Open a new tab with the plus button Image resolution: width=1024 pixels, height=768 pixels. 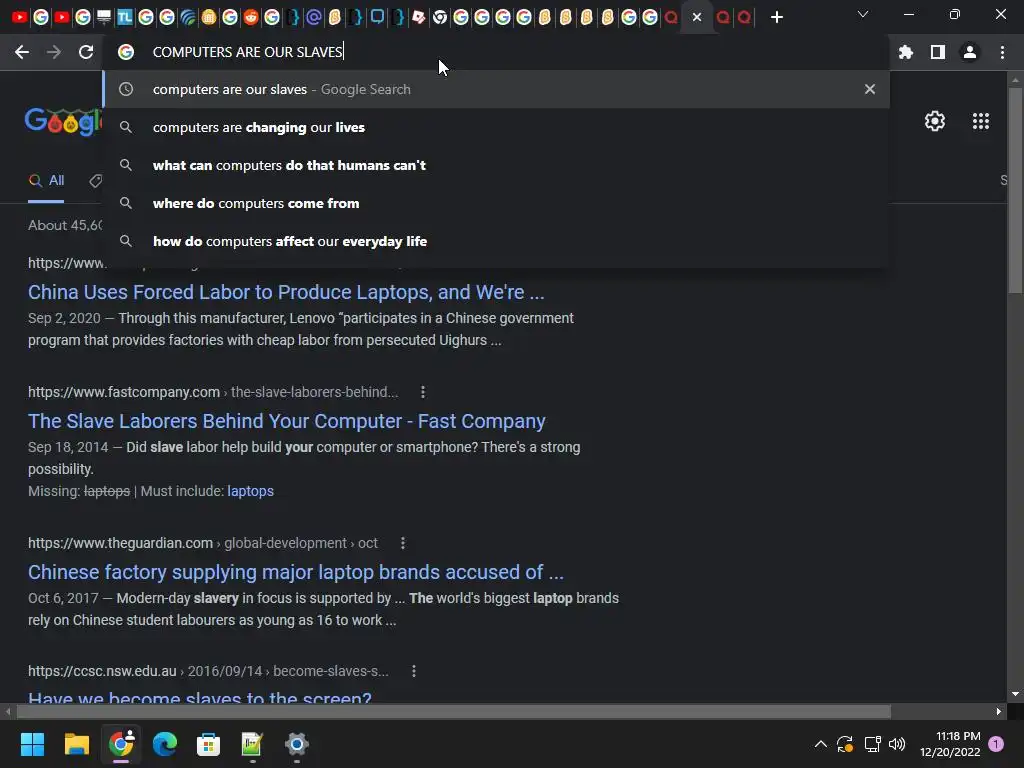coord(776,17)
